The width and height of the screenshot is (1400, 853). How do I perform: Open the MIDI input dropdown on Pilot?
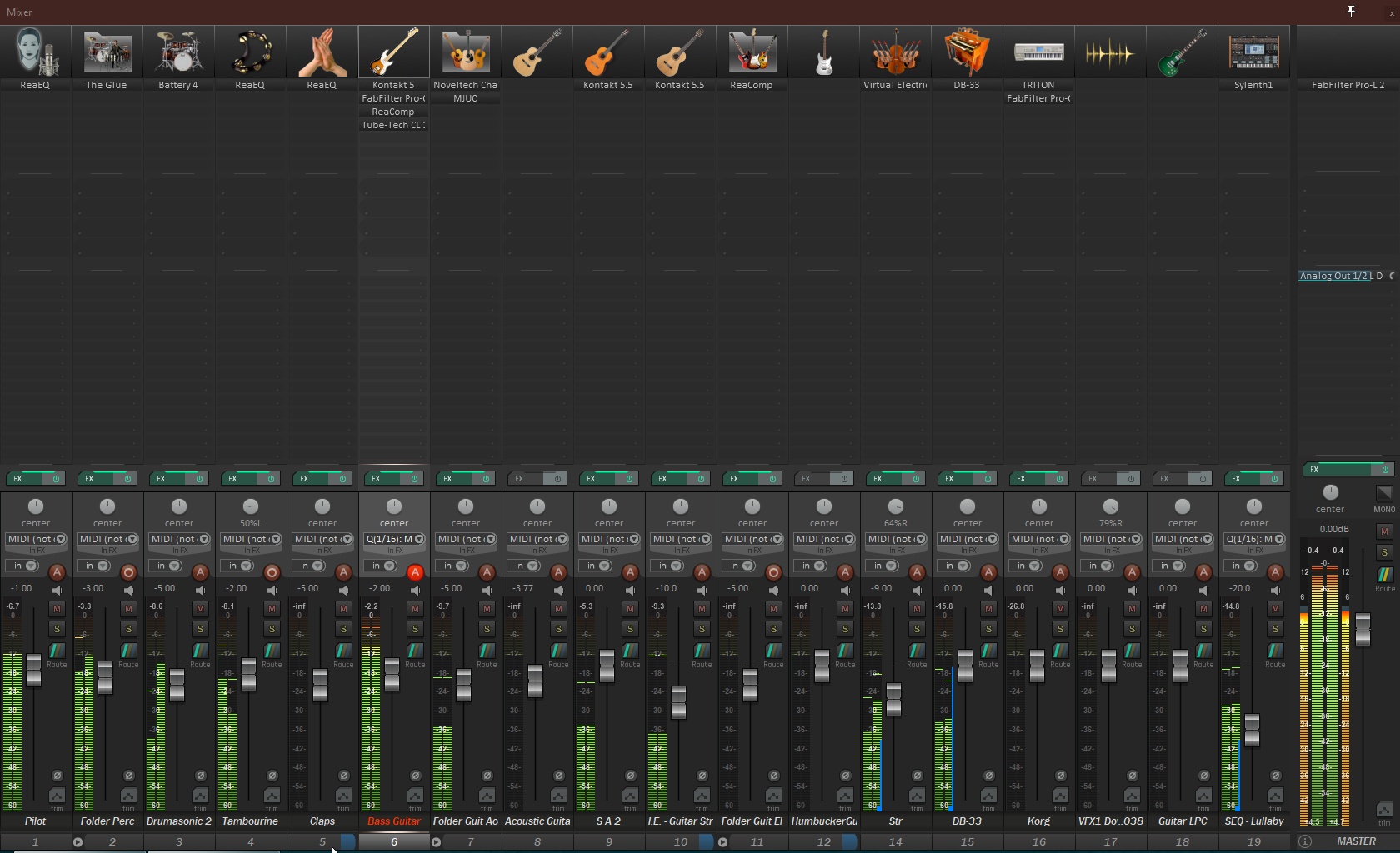pyautogui.click(x=36, y=539)
